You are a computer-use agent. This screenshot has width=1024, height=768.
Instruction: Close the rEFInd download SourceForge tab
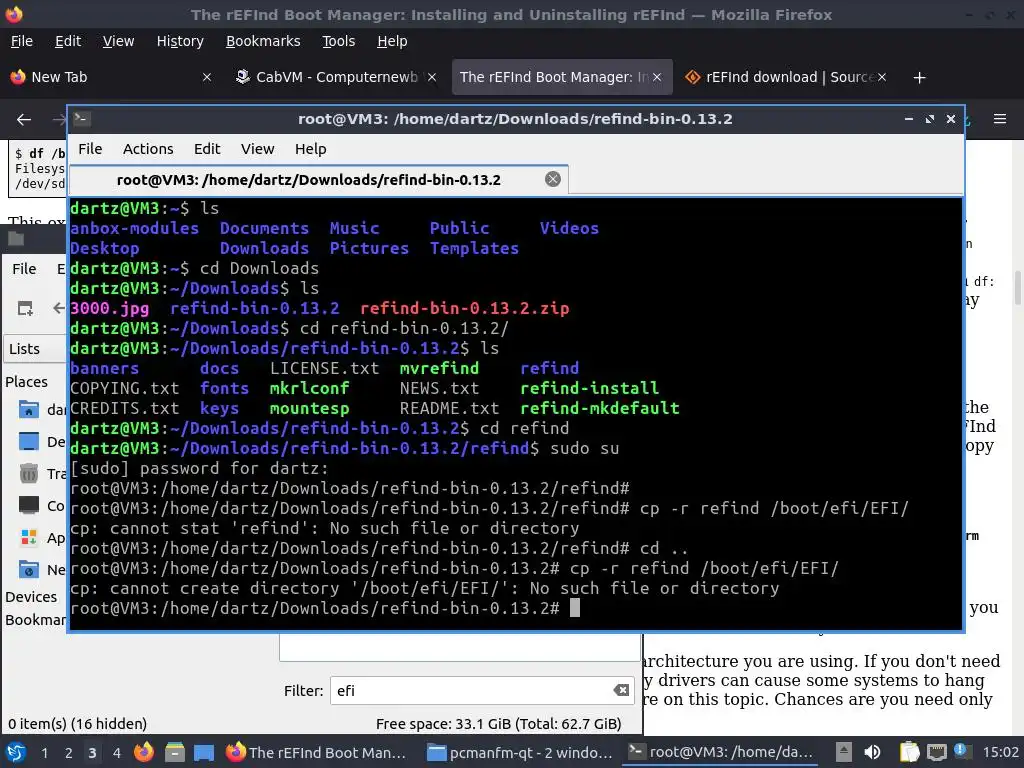tap(882, 77)
